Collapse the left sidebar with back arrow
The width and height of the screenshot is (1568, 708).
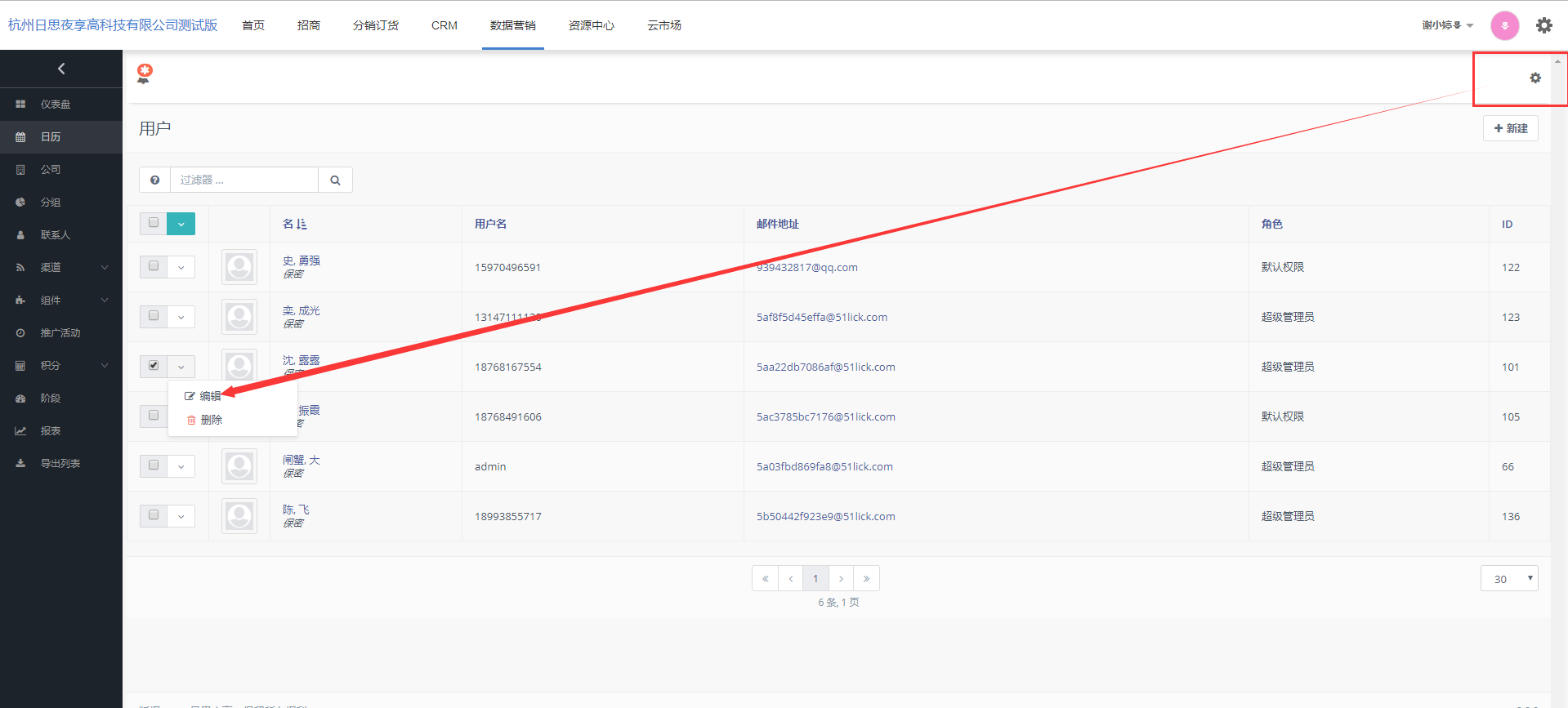click(x=61, y=69)
